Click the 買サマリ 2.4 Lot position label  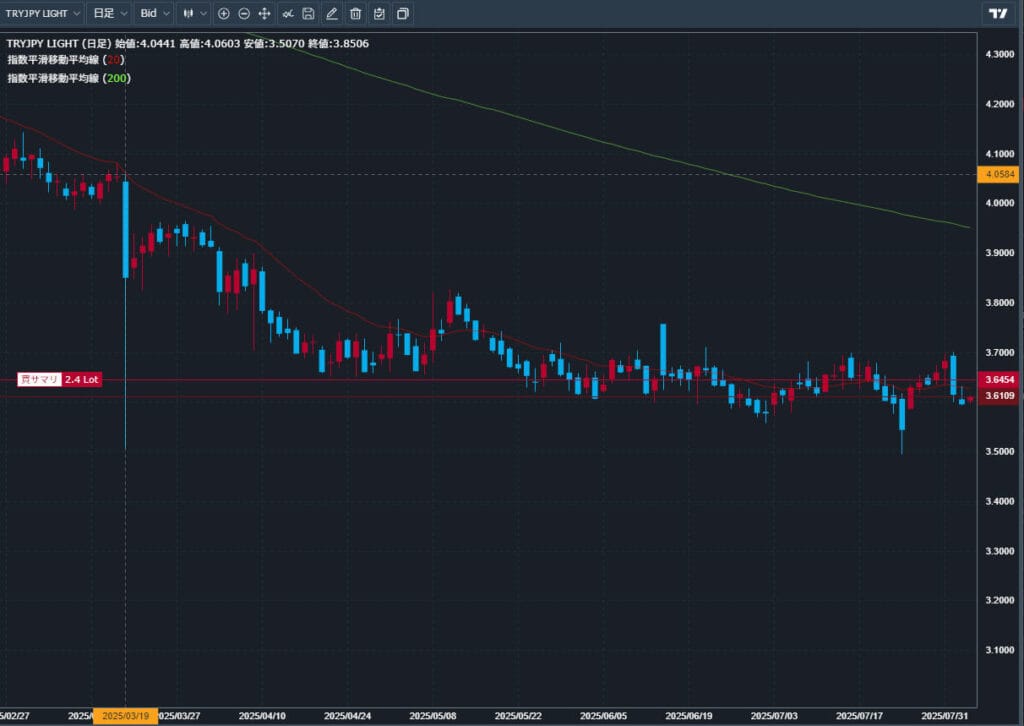pyautogui.click(x=59, y=380)
